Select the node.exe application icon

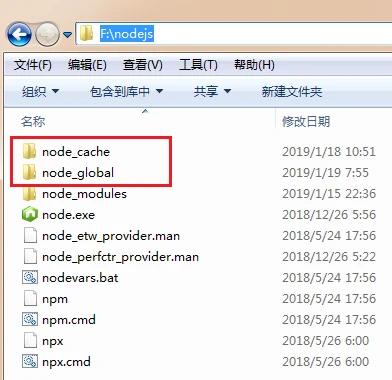coord(30,214)
